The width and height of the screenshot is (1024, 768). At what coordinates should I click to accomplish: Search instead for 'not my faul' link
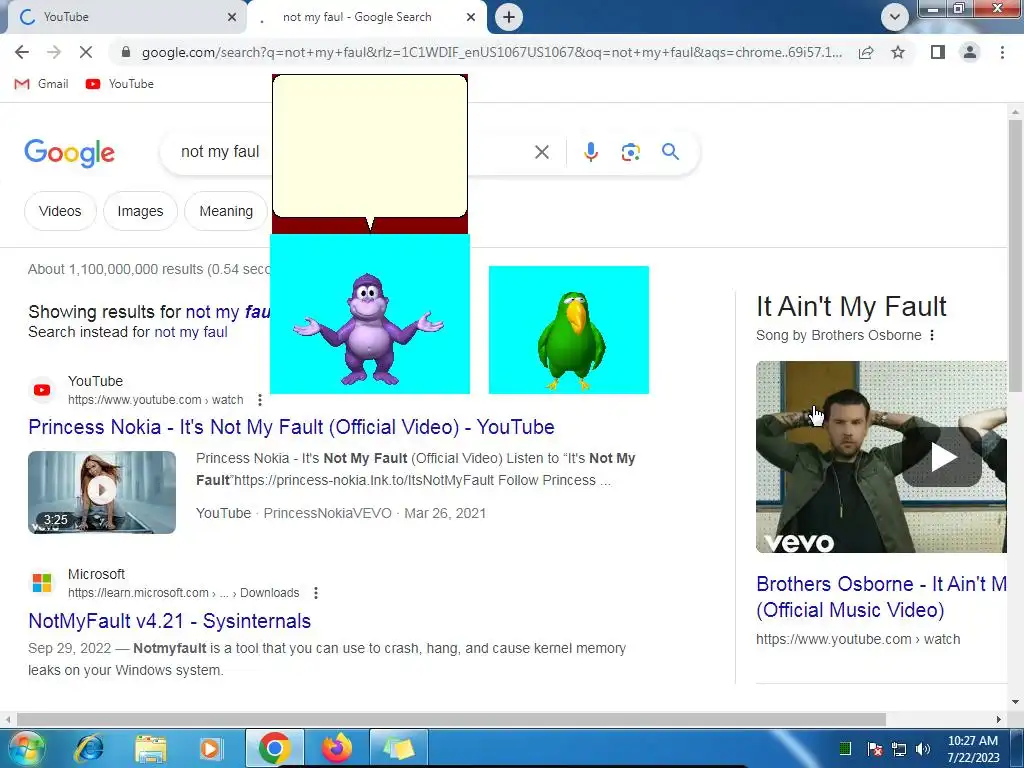click(191, 332)
